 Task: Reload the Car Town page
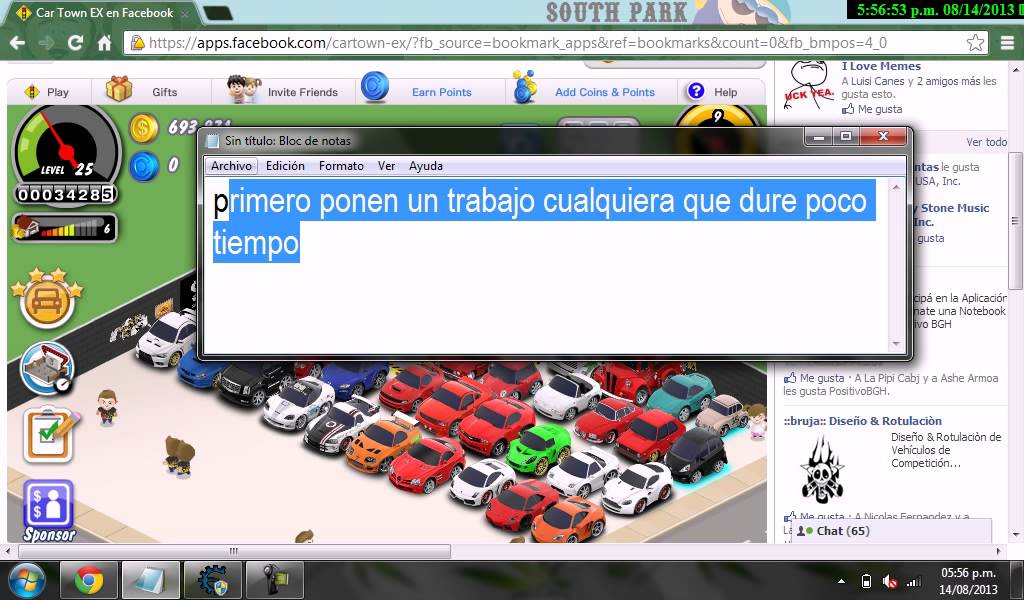point(75,43)
